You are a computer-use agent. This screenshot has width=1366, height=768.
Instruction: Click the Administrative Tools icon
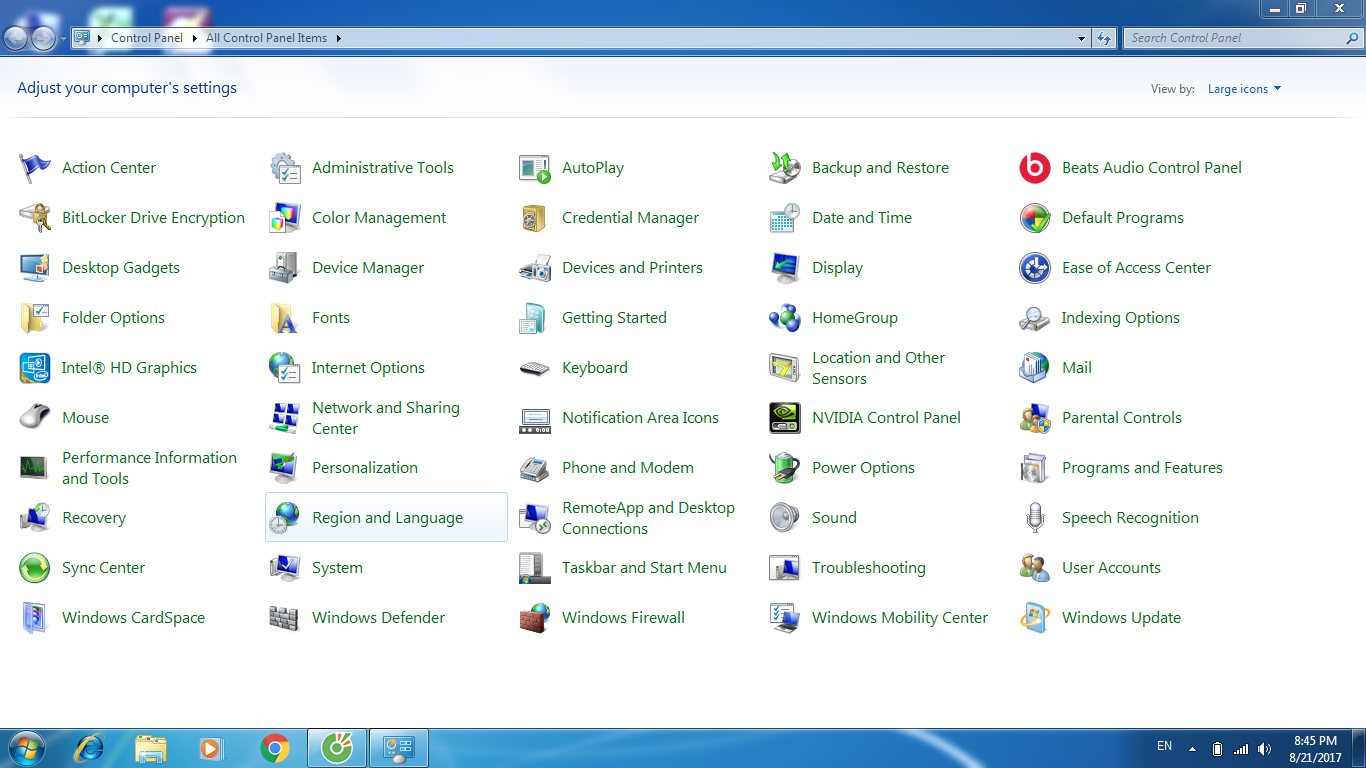pos(285,168)
